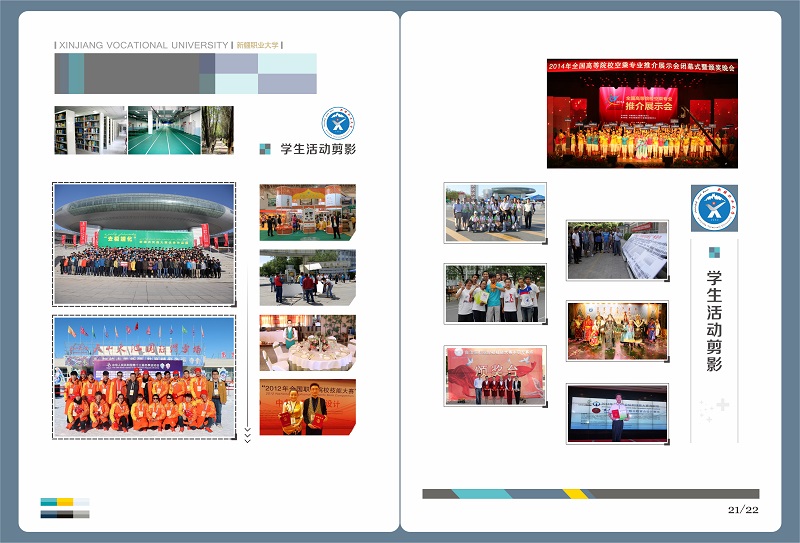
Task: Click the small square icon above the vertical title
Action: click(714, 253)
